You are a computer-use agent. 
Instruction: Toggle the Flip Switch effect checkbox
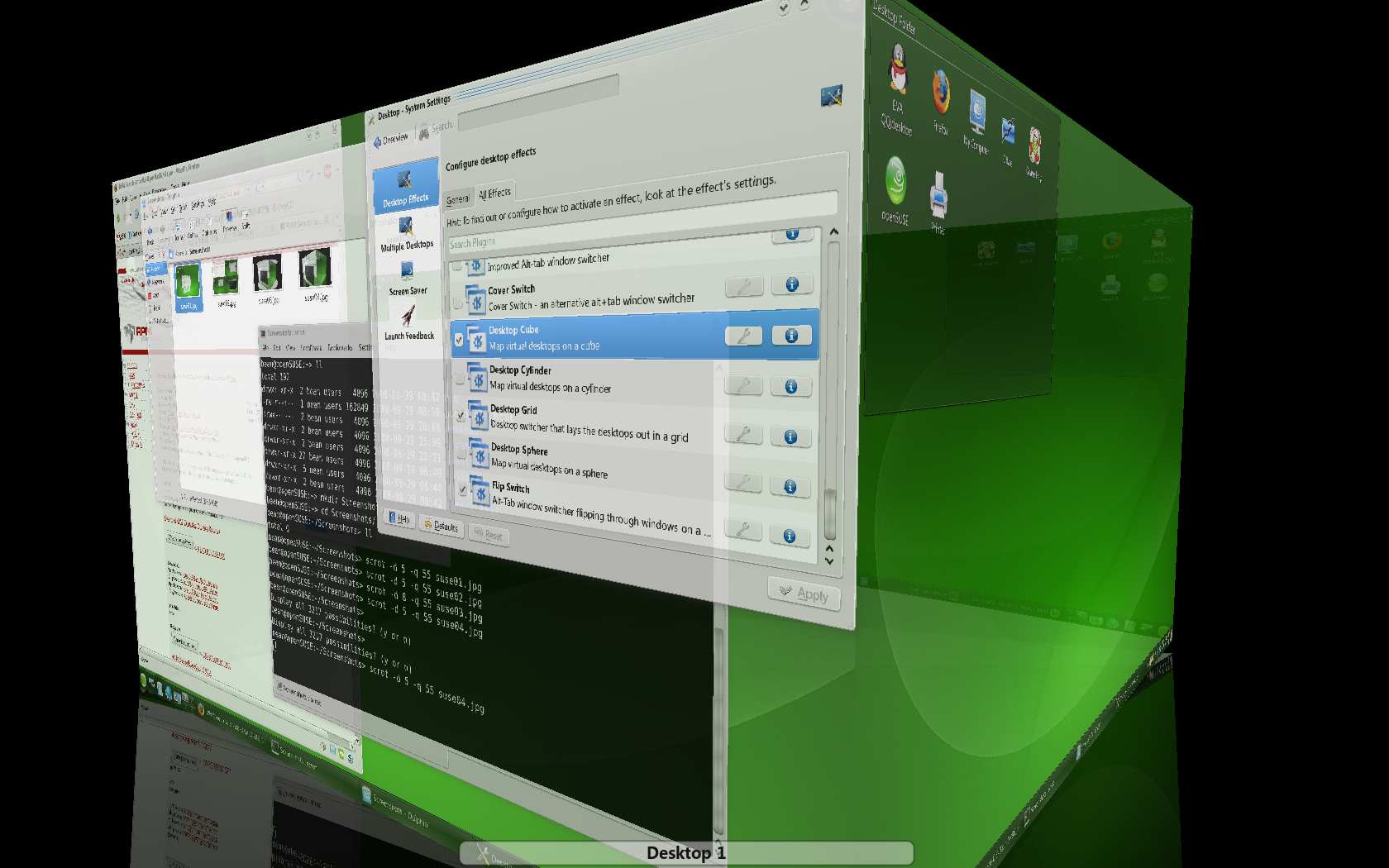(x=462, y=491)
